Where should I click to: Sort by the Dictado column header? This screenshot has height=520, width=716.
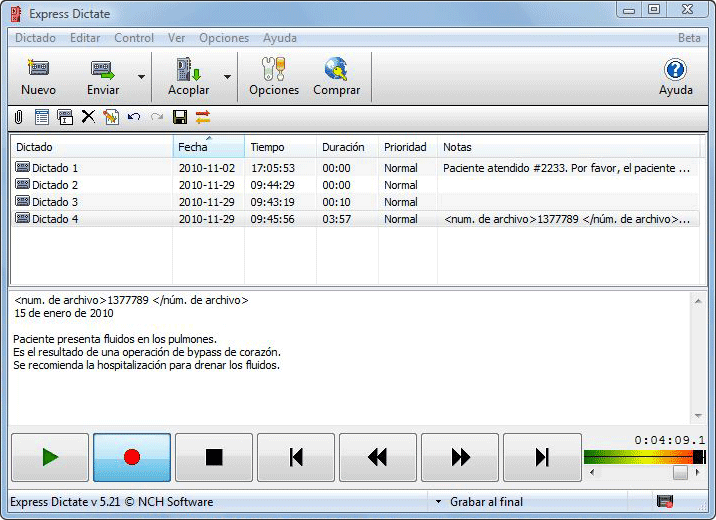92,147
